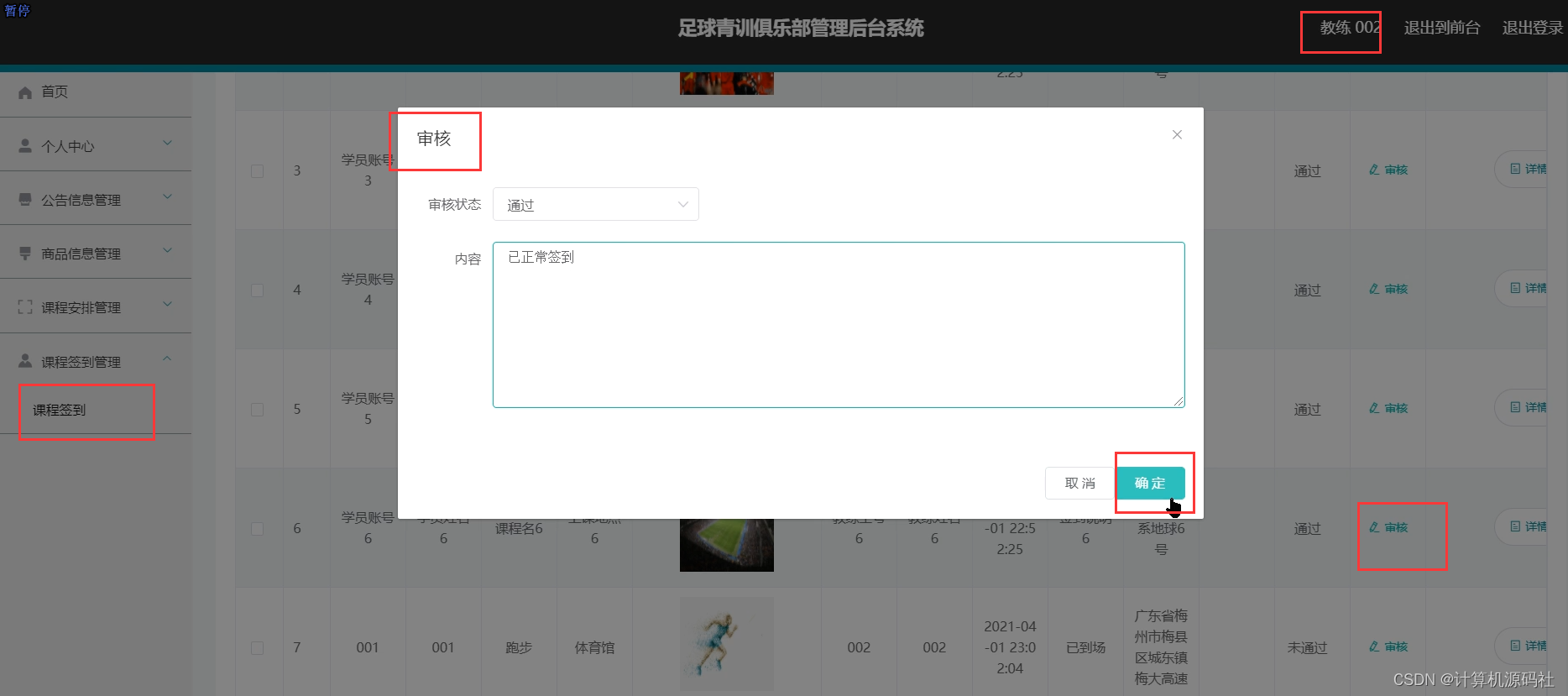Click 通过 status in row 4

pyautogui.click(x=1307, y=290)
